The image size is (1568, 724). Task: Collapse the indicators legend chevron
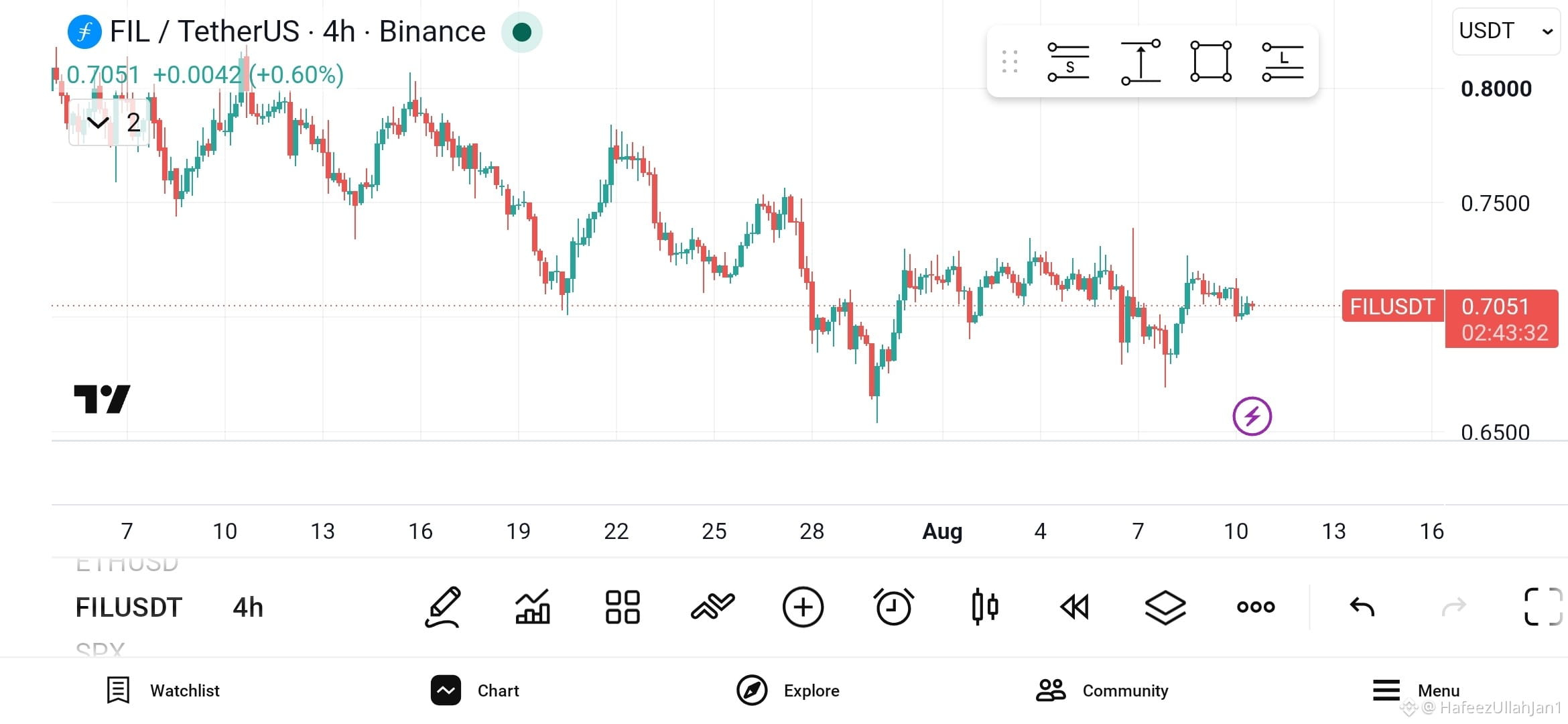pyautogui.click(x=97, y=123)
